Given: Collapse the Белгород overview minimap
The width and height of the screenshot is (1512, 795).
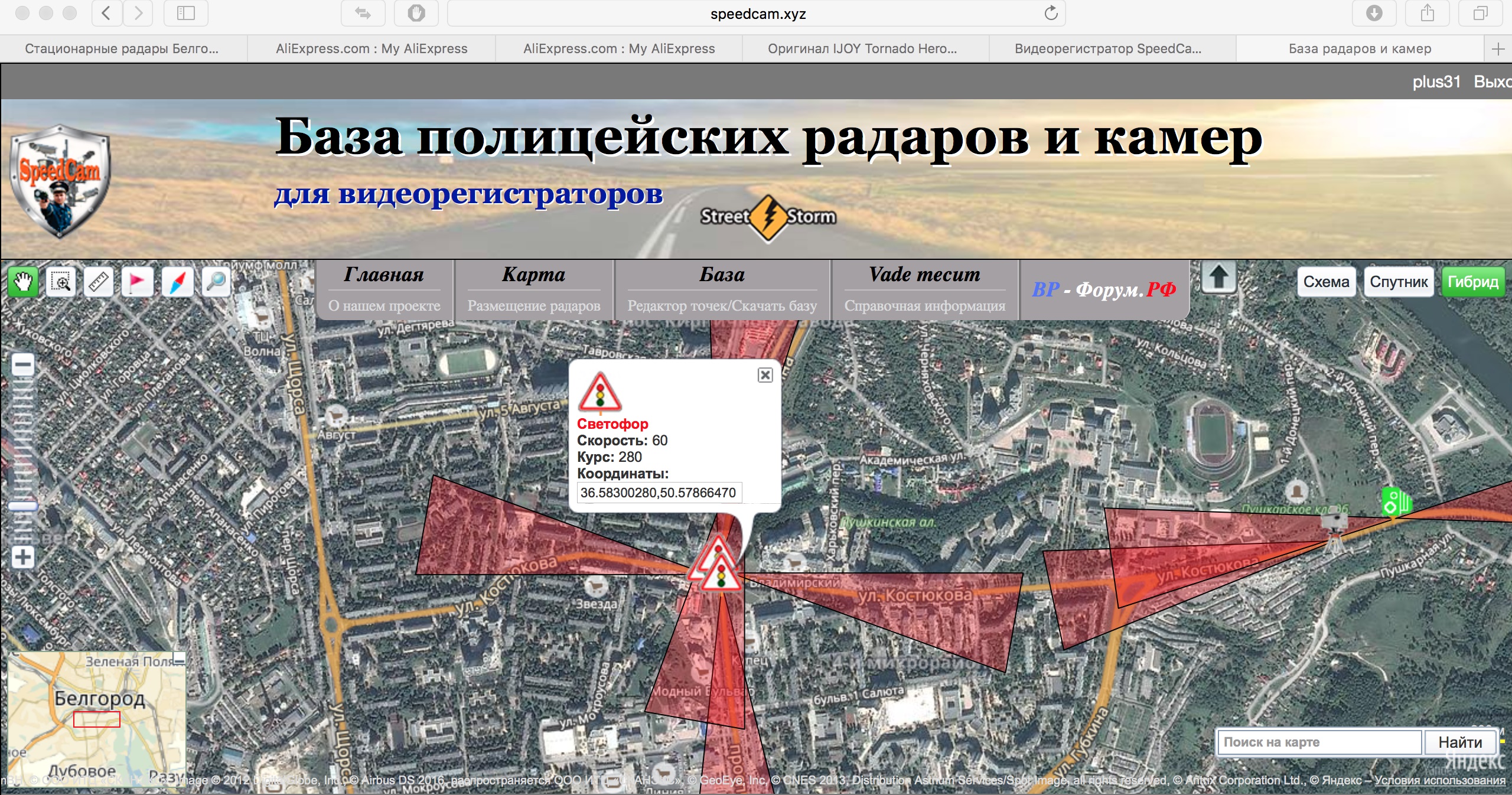Looking at the screenshot, I should [180, 659].
